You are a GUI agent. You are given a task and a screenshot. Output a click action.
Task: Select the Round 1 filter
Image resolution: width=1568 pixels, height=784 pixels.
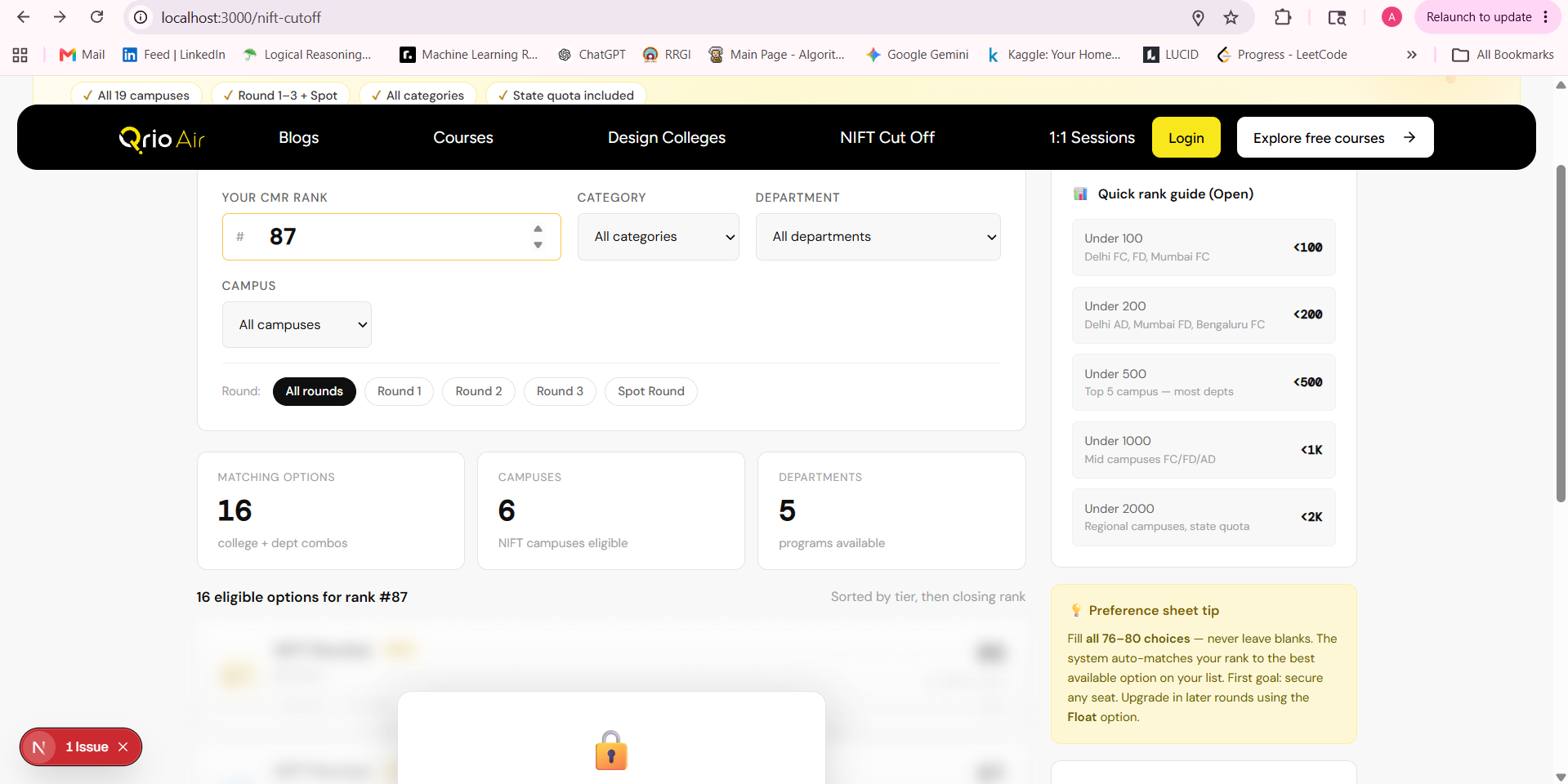tap(400, 391)
